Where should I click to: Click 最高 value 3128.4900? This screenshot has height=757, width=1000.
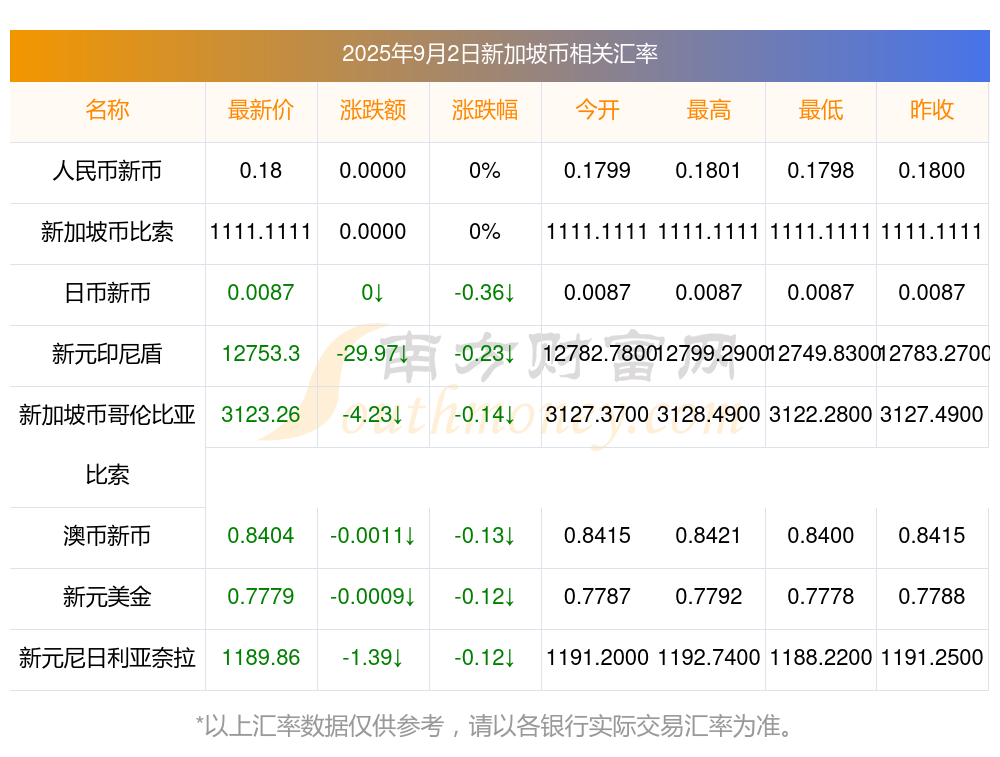(x=709, y=415)
